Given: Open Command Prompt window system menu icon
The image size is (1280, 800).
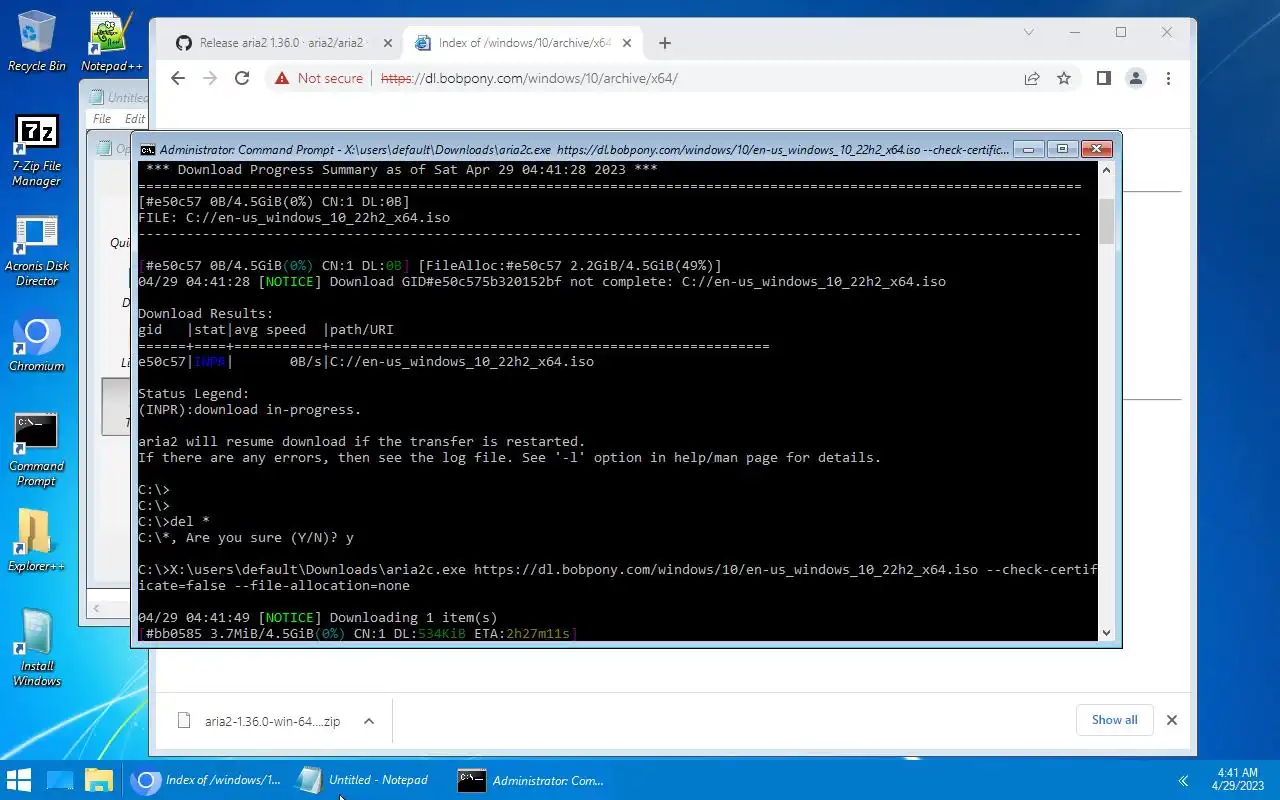Looking at the screenshot, I should 147,150.
